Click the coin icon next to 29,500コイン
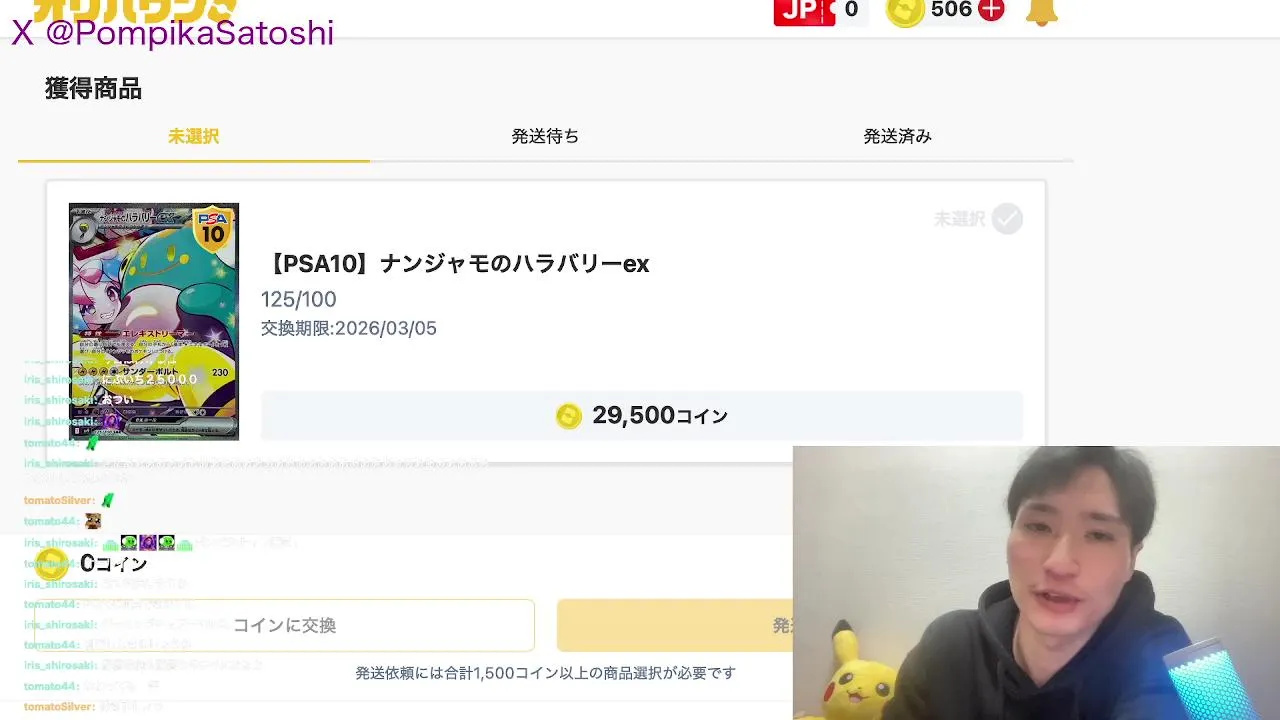 pos(568,416)
